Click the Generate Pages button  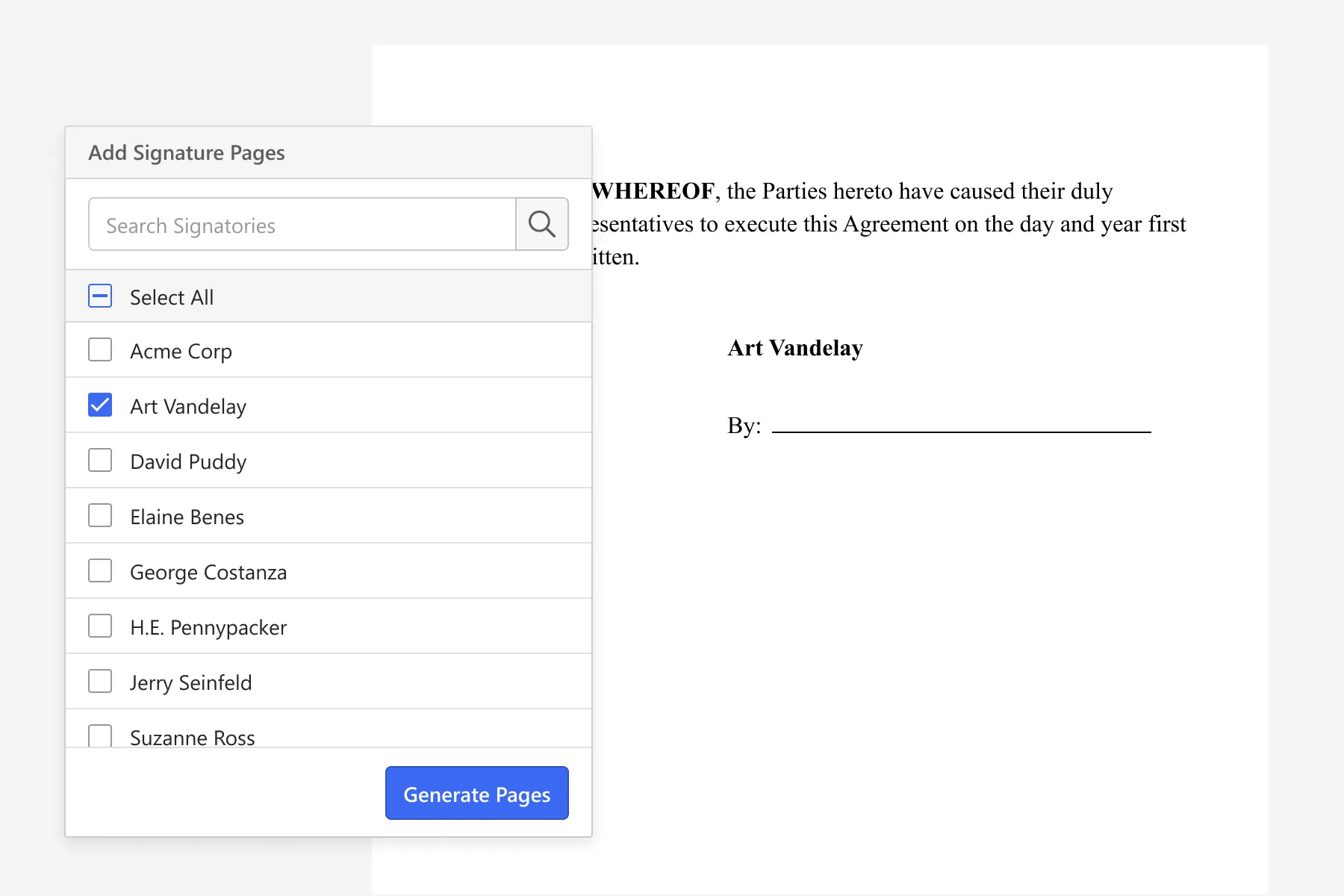click(477, 793)
